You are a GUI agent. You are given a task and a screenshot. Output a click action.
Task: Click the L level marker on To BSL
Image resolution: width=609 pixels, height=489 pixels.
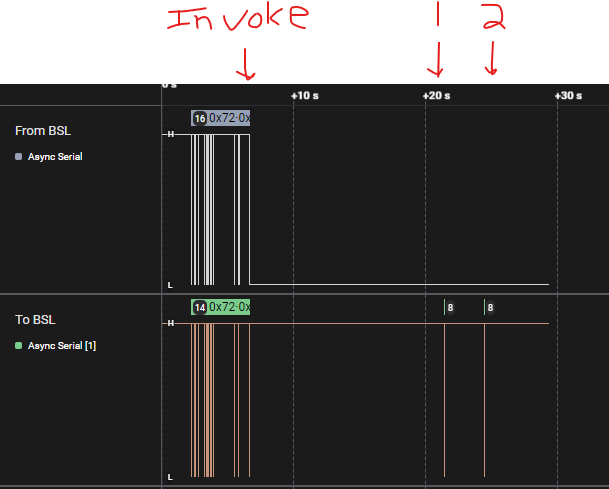pyautogui.click(x=170, y=477)
